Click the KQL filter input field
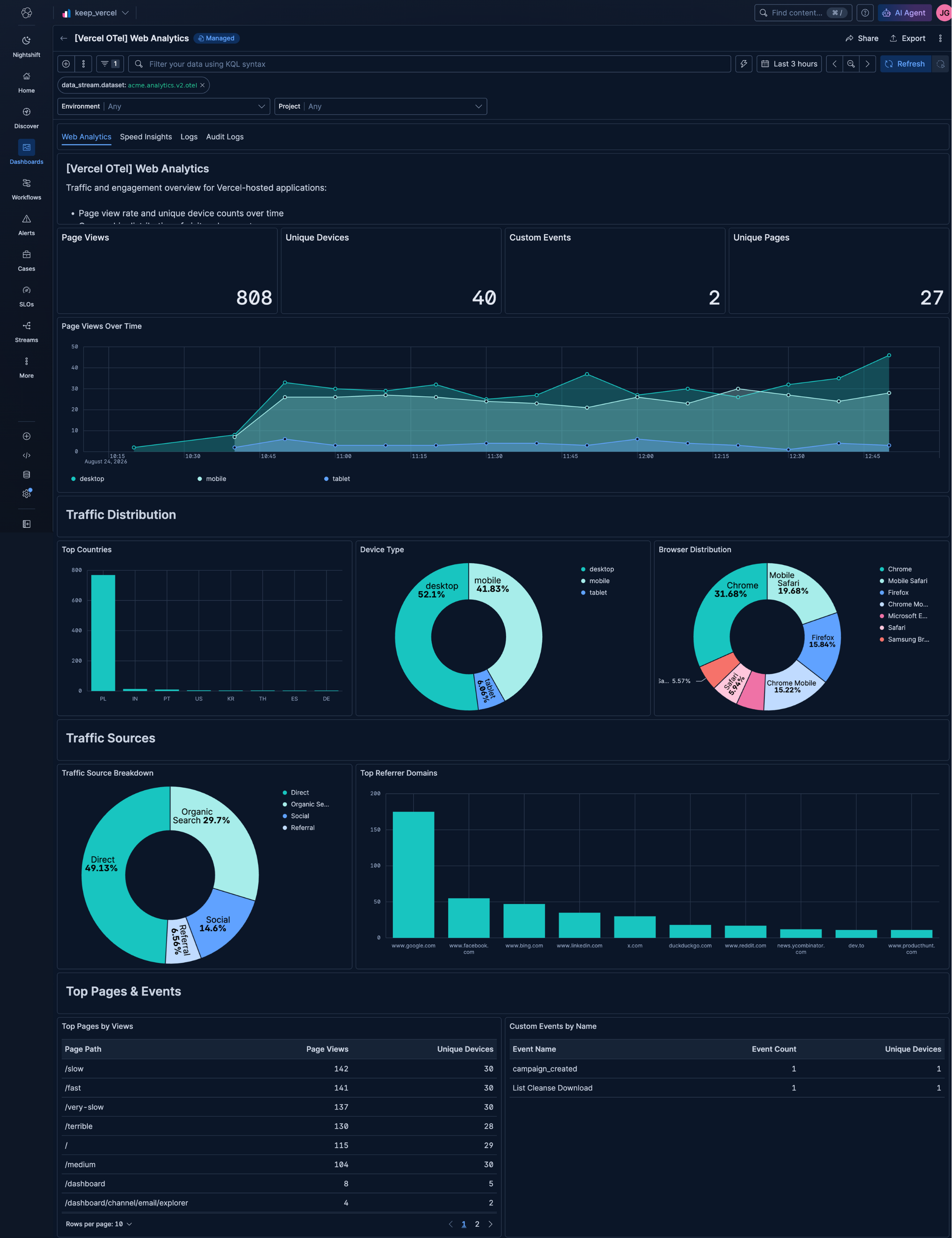952x1238 pixels. (429, 64)
